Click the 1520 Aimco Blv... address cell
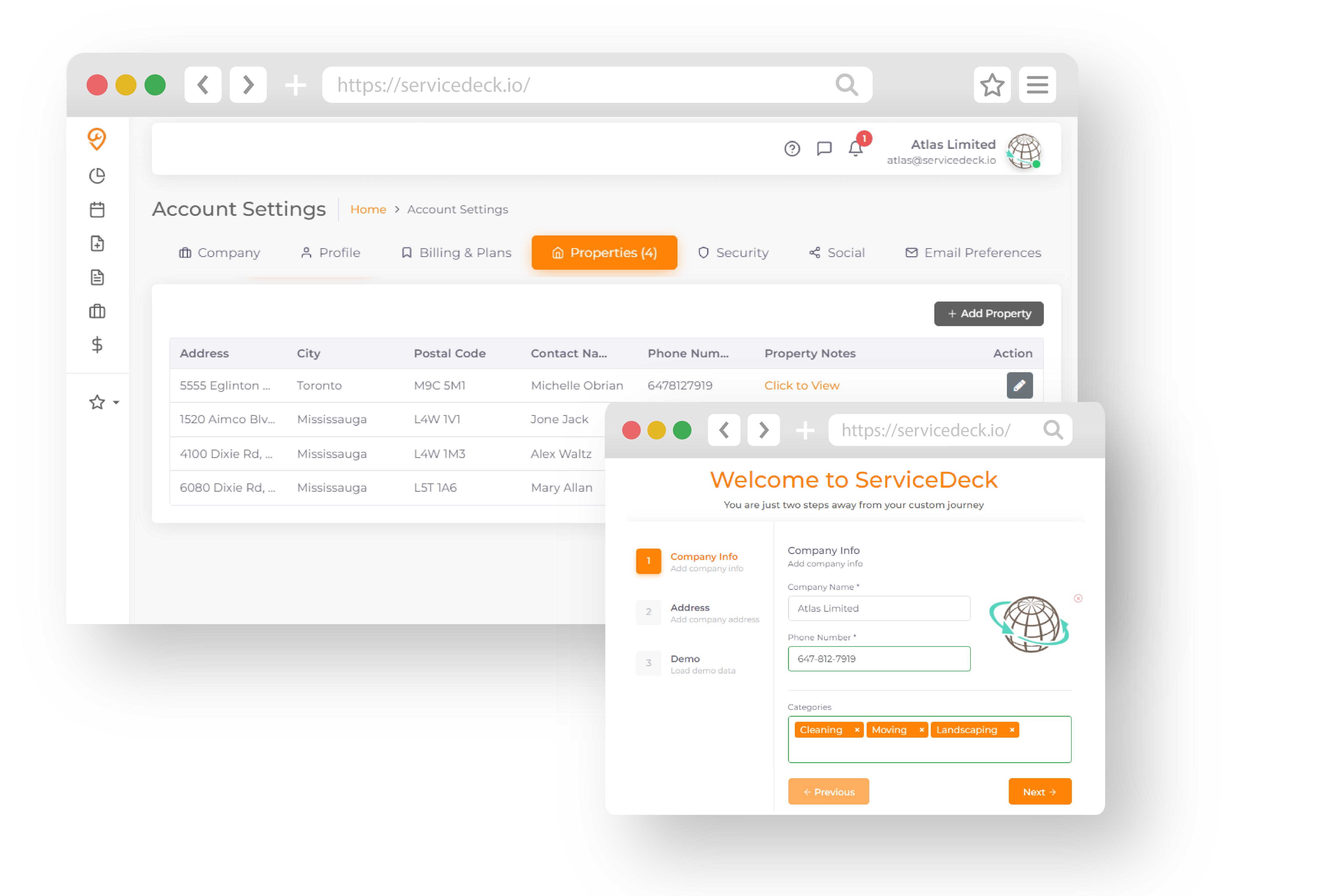 click(227, 419)
